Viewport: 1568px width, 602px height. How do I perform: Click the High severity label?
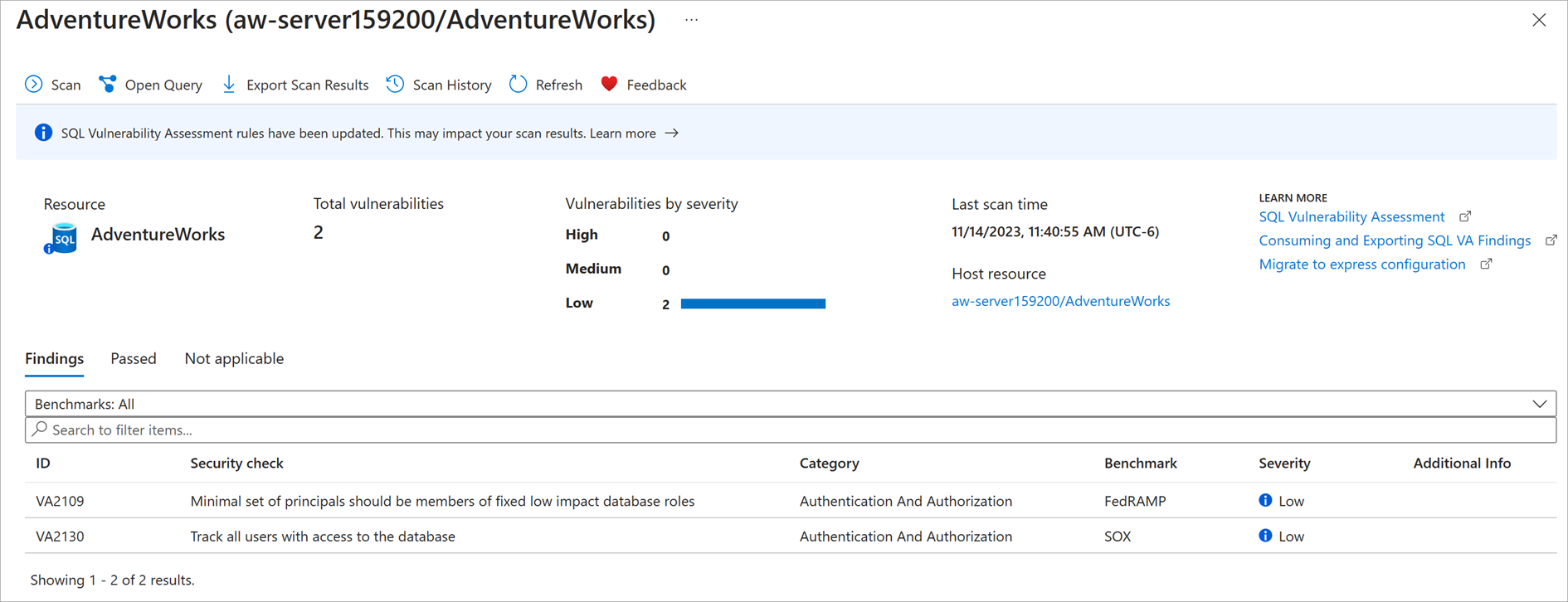582,235
